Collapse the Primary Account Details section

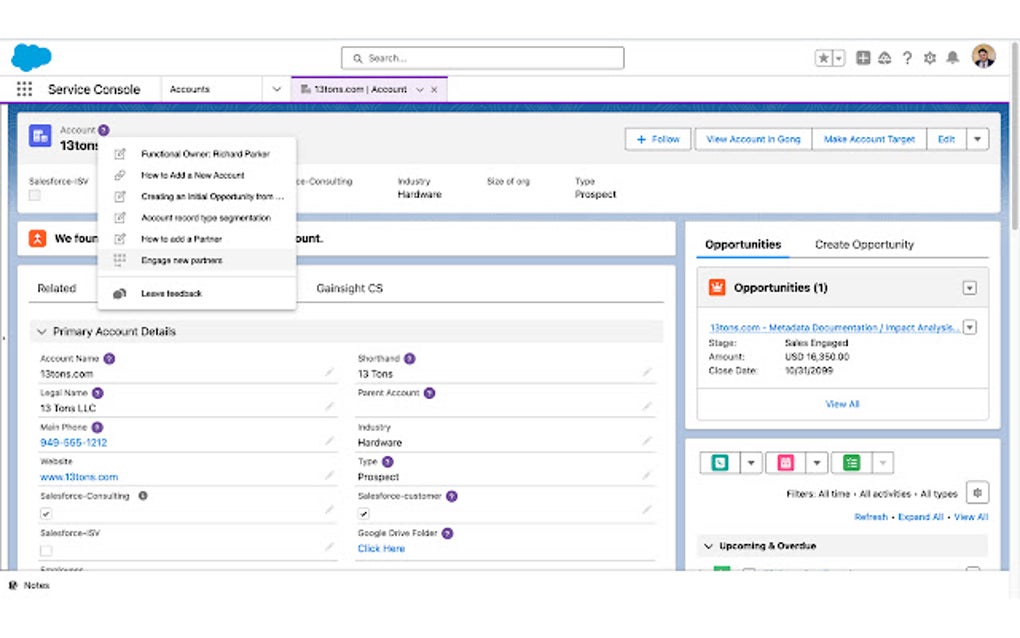click(41, 331)
